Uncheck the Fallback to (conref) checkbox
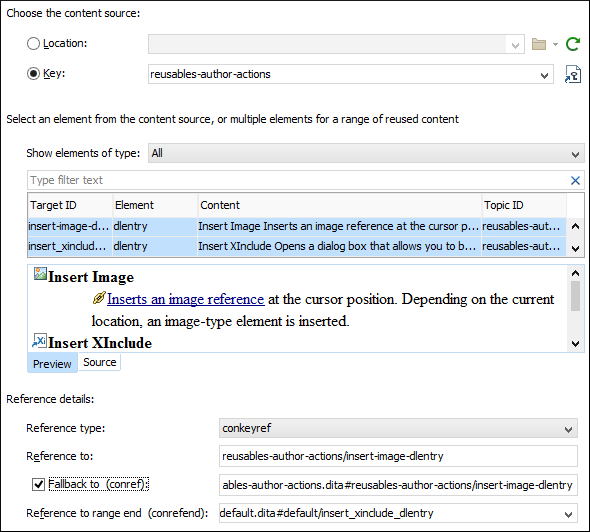Viewport: 590px width, 532px height. (x=38, y=484)
